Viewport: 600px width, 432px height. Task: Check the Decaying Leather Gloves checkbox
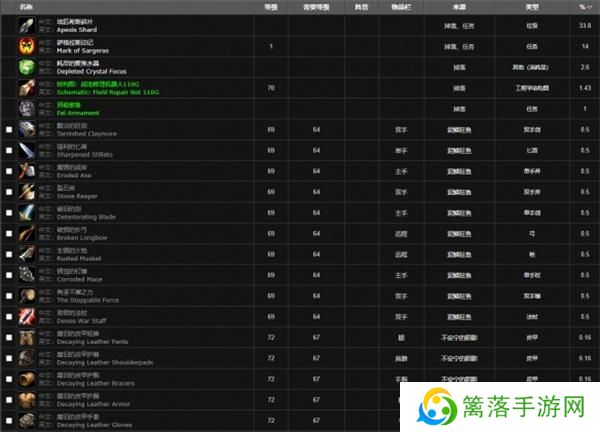click(9, 421)
